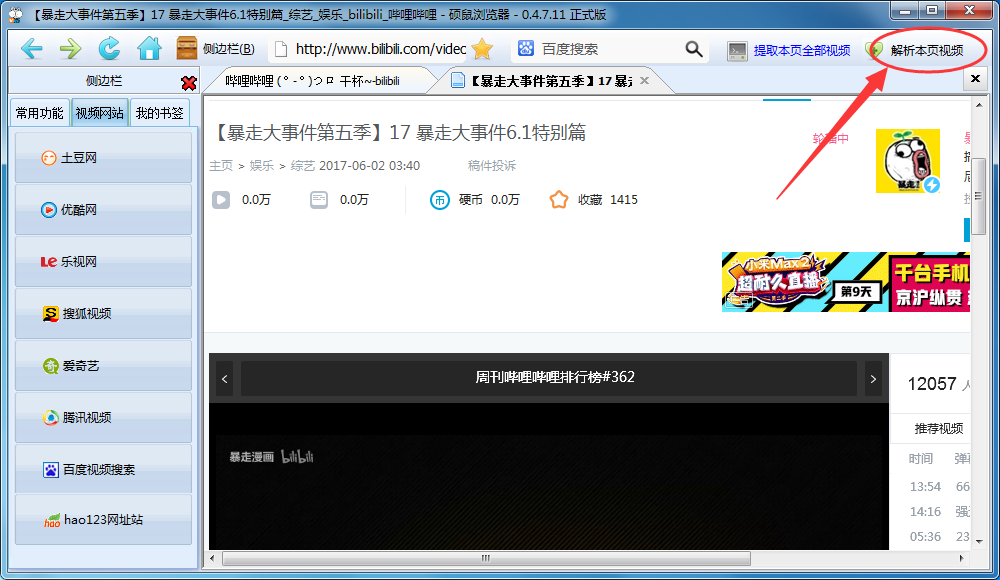This screenshot has height=580, width=1000.
Task: Click the 14:16 row in the danmaku list
Action: pos(939,512)
